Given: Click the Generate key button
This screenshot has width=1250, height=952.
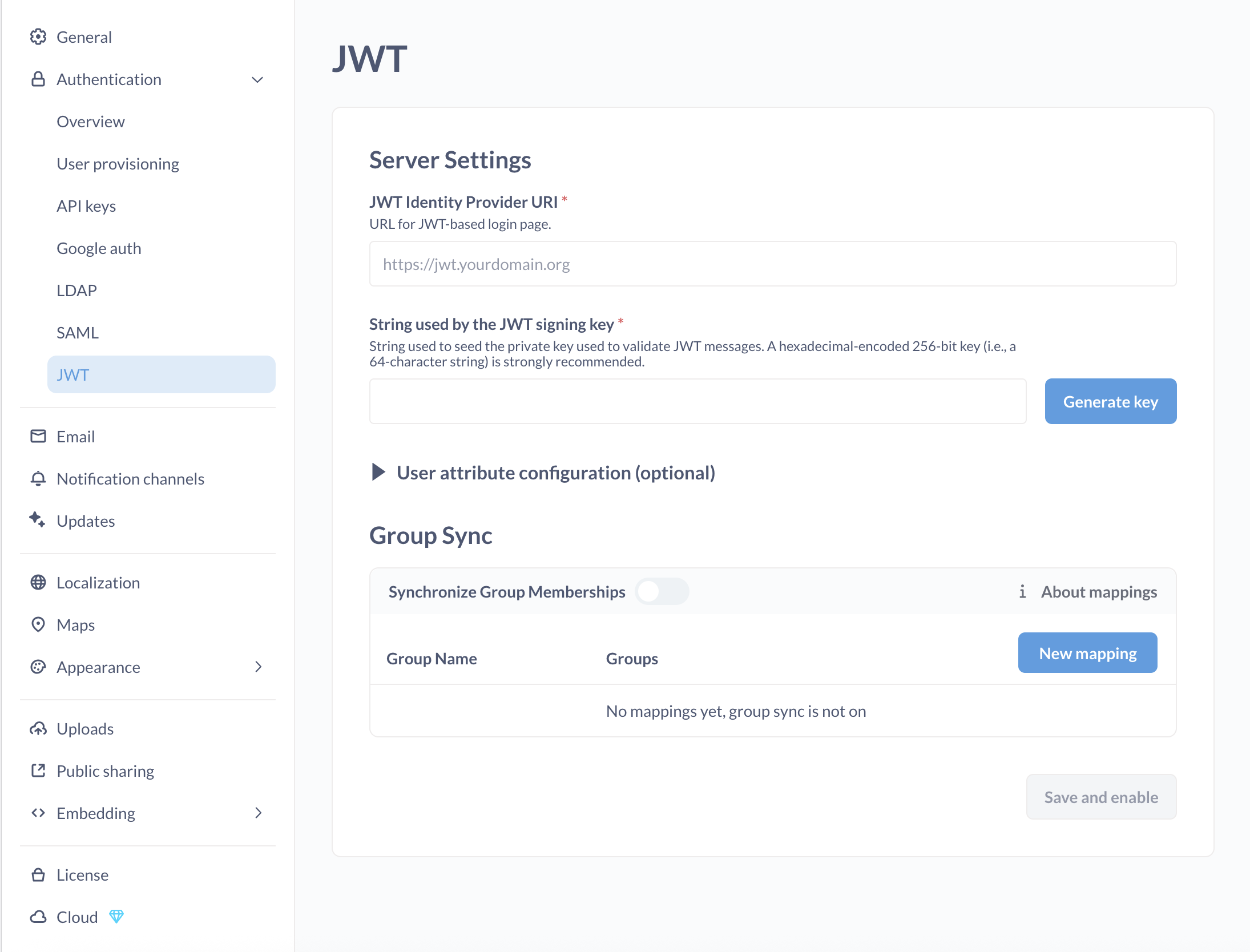Looking at the screenshot, I should pyautogui.click(x=1110, y=401).
